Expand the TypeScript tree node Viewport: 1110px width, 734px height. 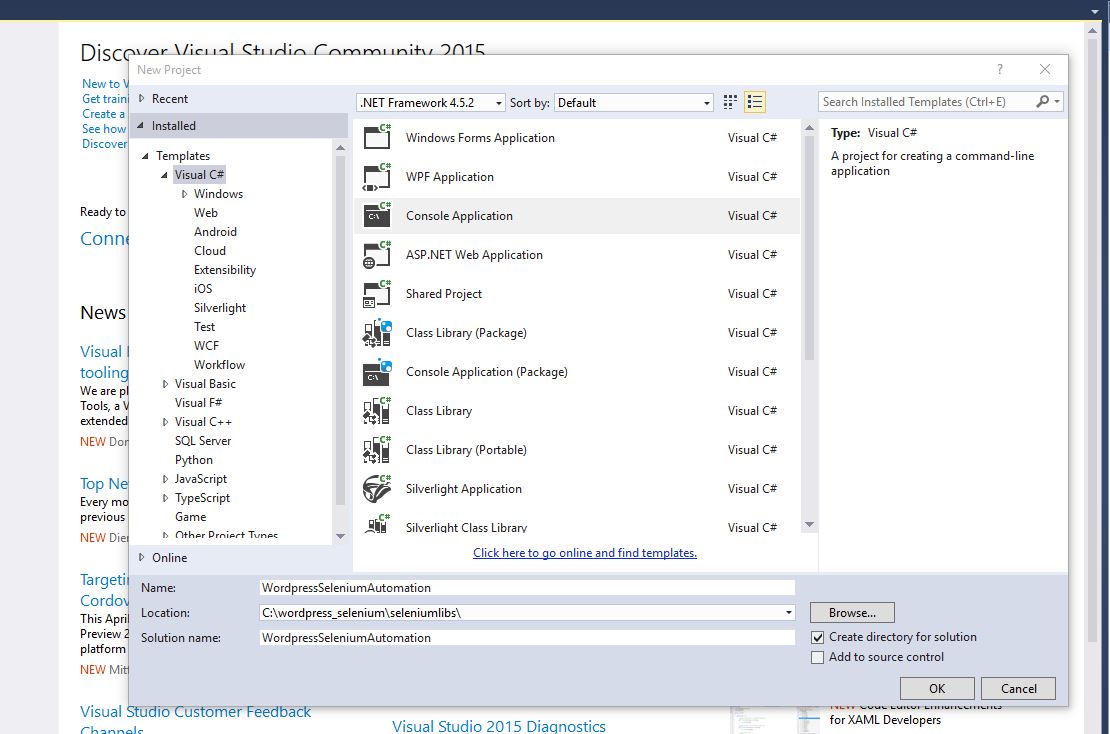[165, 498]
